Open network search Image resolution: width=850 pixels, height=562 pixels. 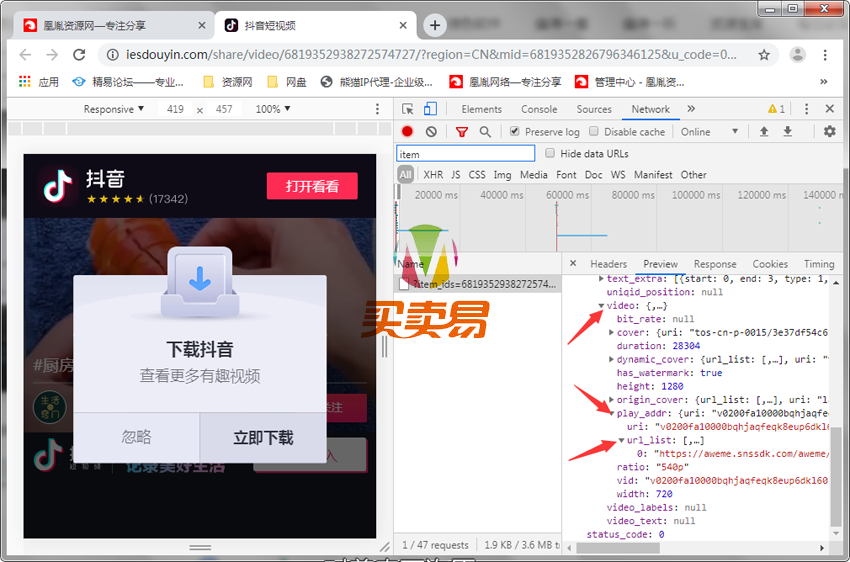point(485,132)
